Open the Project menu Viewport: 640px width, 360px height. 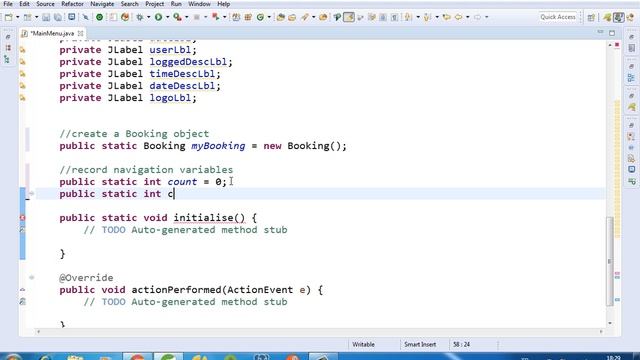pyautogui.click(x=155, y=4)
